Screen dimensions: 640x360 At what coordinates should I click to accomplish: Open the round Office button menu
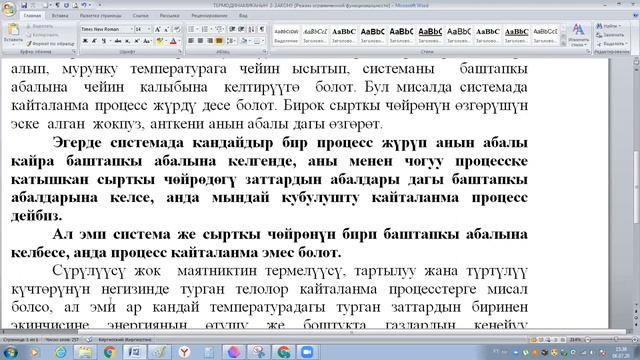click(x=9, y=9)
